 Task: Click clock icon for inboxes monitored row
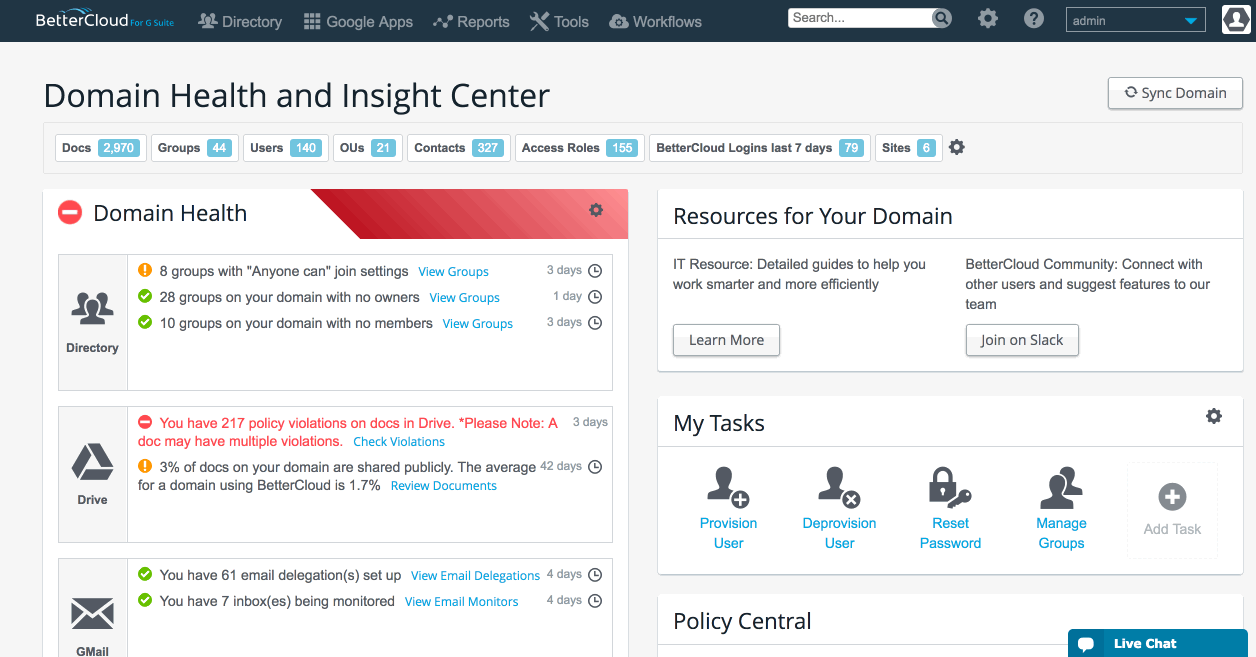point(595,601)
